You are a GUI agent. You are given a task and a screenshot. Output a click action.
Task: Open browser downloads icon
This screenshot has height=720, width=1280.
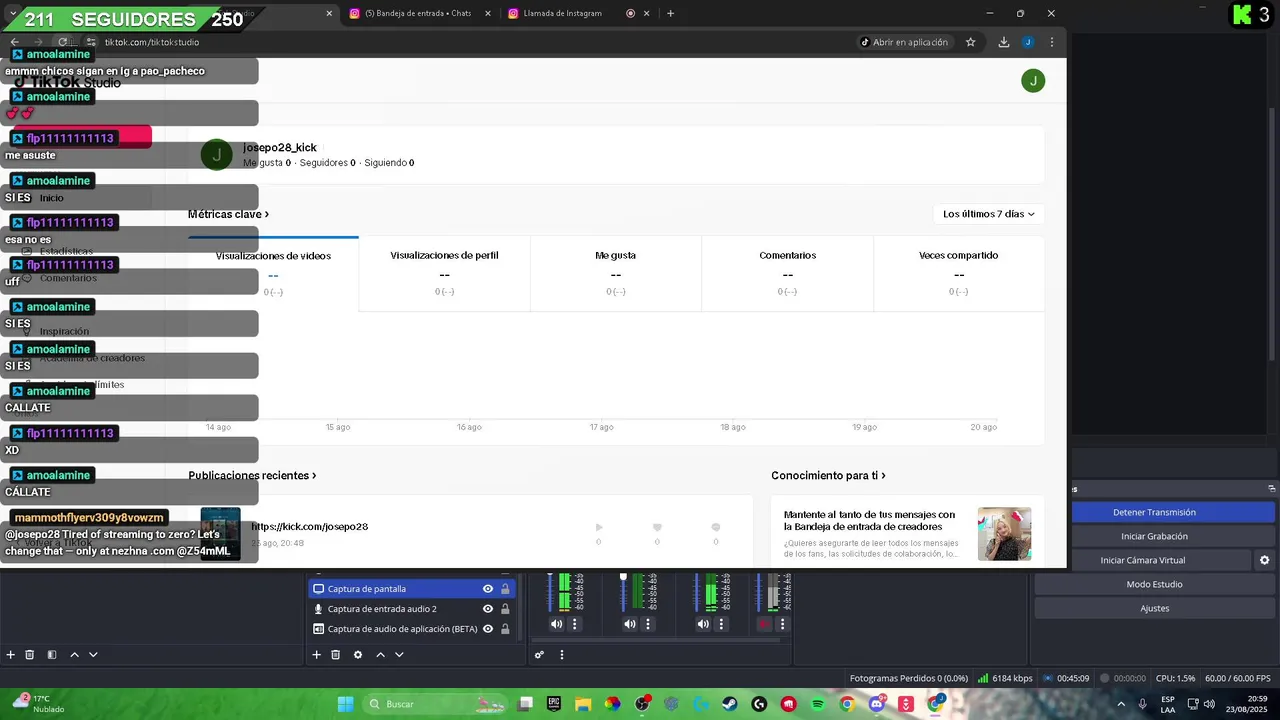(x=1004, y=42)
